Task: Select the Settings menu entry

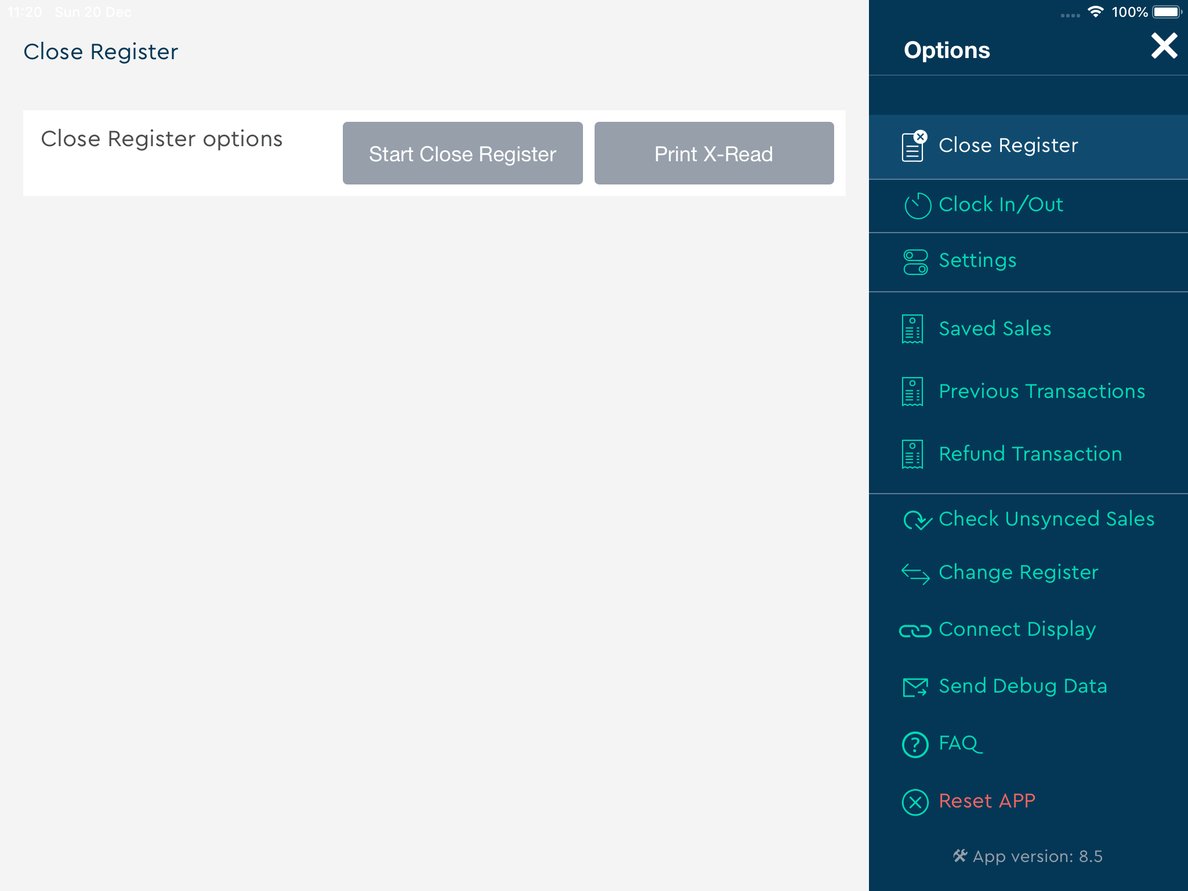Action: pos(977,261)
